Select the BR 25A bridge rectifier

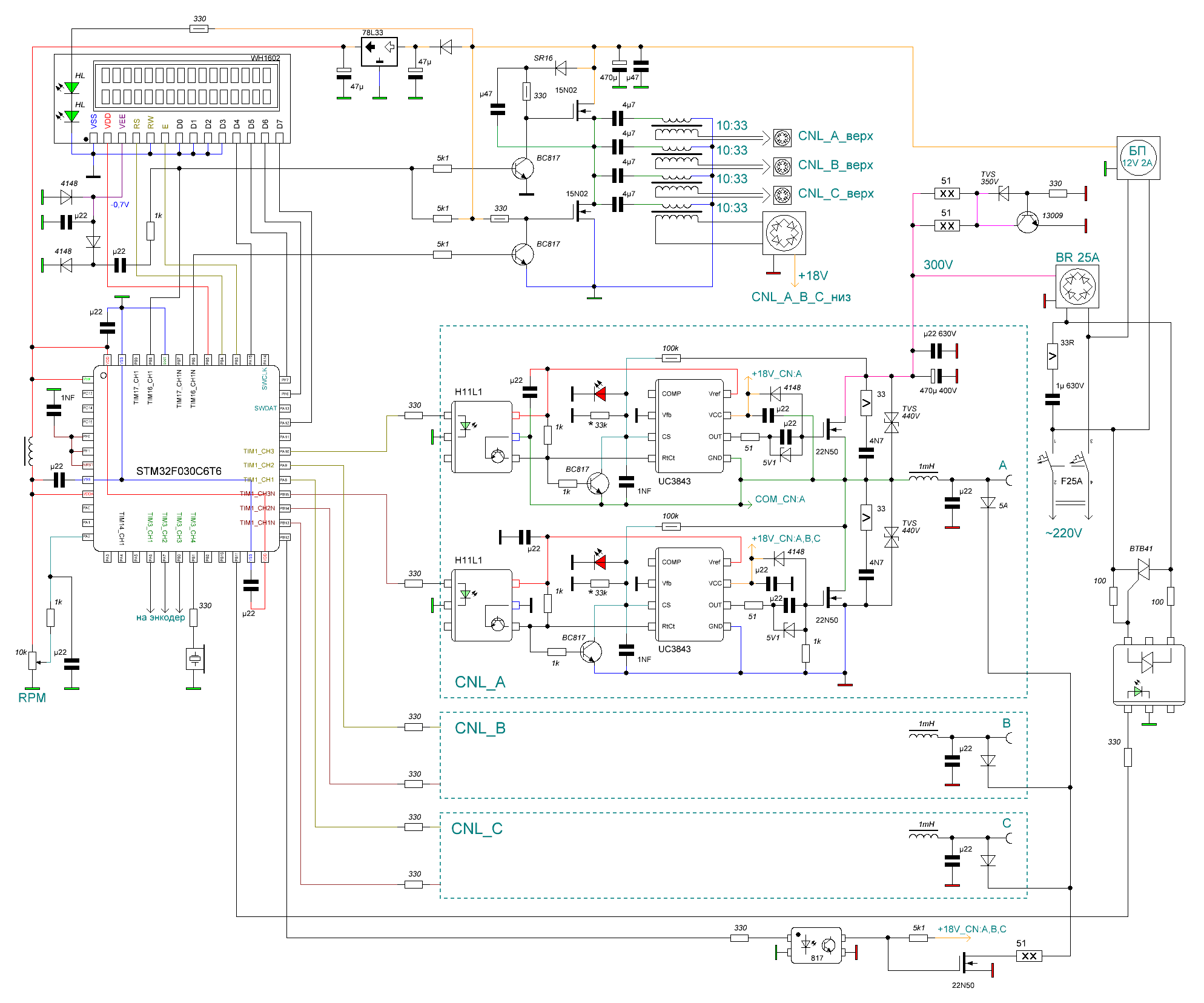(1077, 286)
